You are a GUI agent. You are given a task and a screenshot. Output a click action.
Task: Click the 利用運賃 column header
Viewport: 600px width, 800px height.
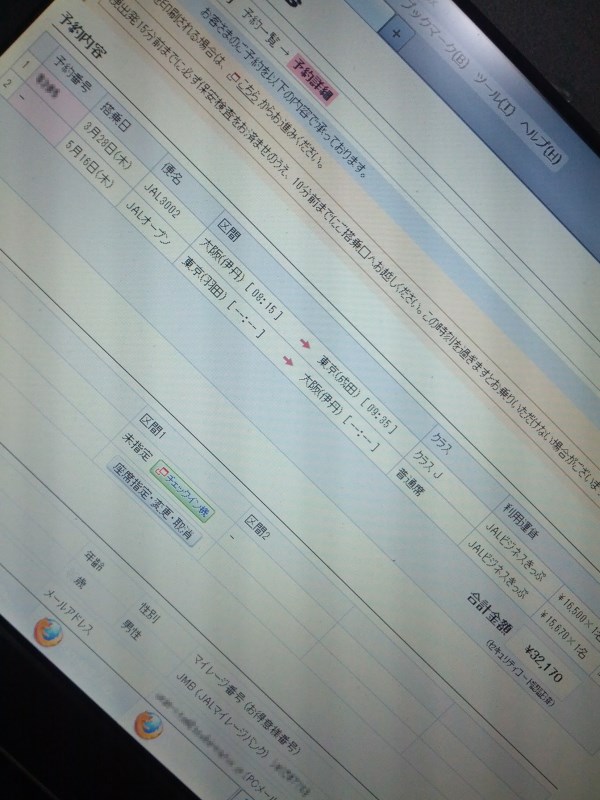[519, 520]
